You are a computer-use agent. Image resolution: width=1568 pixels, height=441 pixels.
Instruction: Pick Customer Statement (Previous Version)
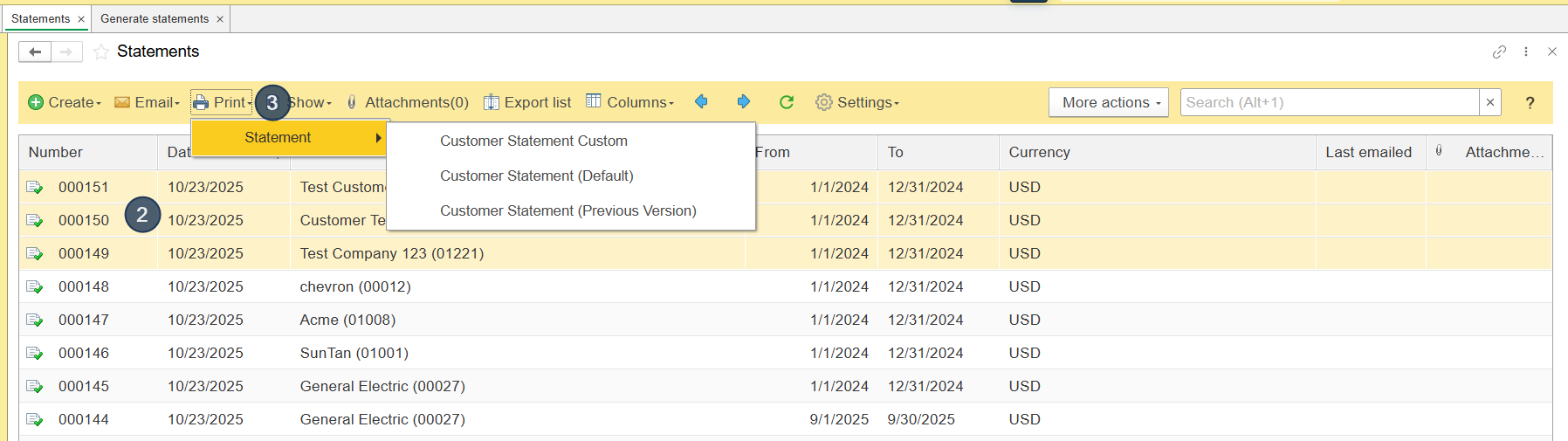tap(567, 211)
